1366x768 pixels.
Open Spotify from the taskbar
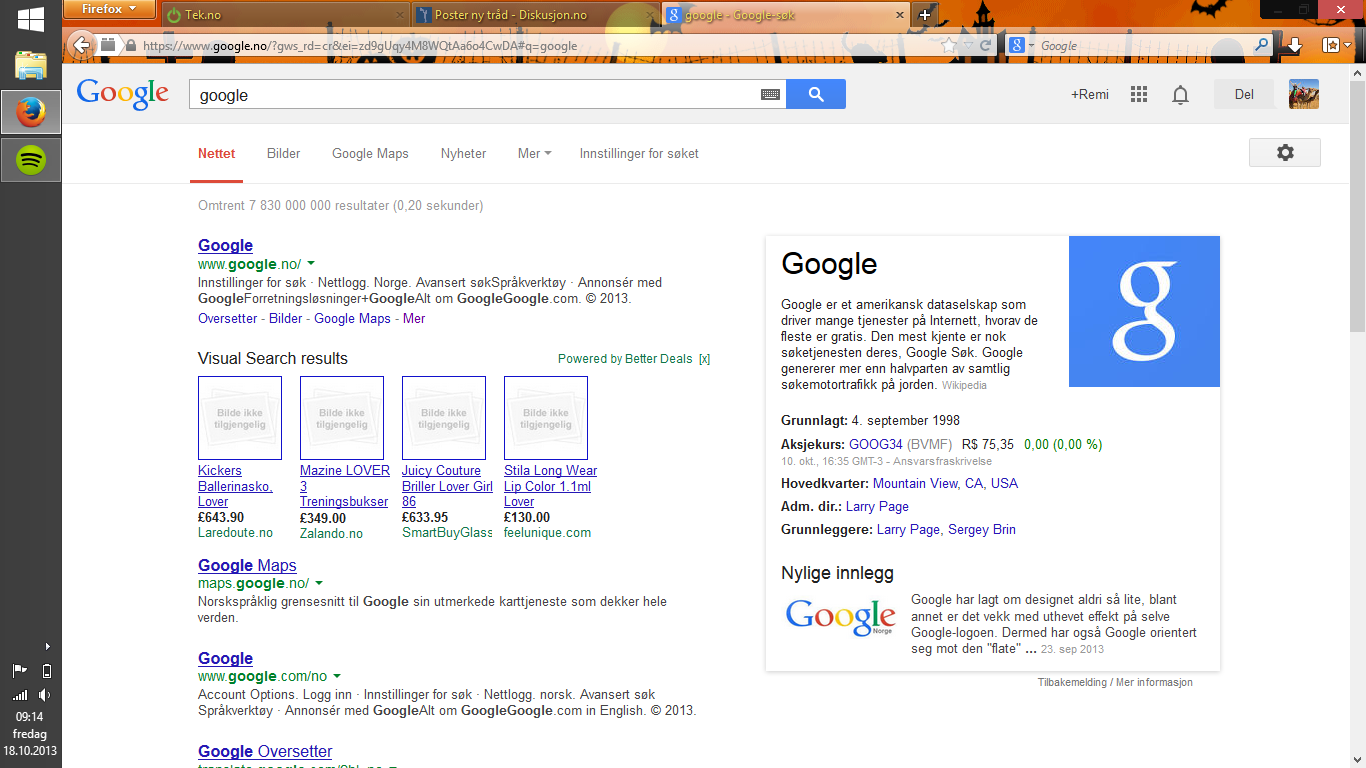31,159
